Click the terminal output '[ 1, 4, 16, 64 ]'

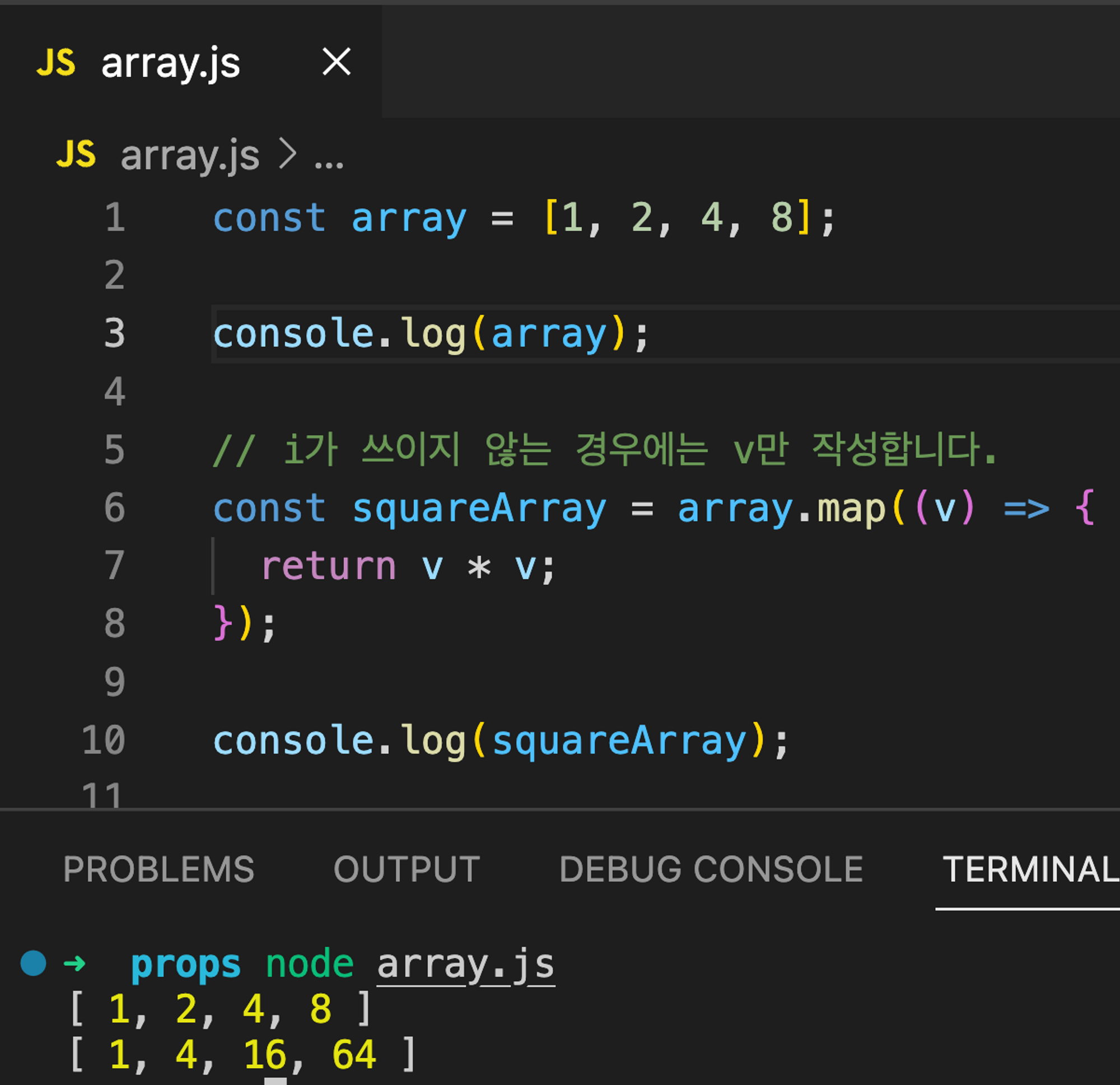[x=243, y=1054]
